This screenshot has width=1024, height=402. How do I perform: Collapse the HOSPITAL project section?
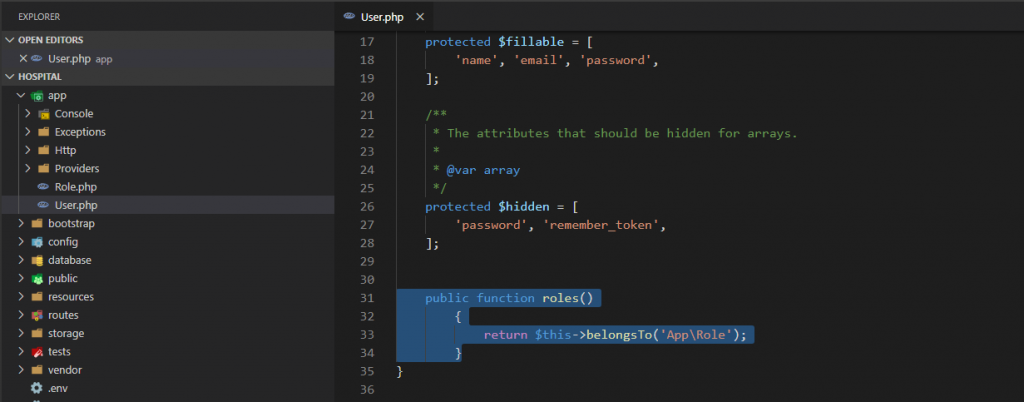[x=10, y=77]
